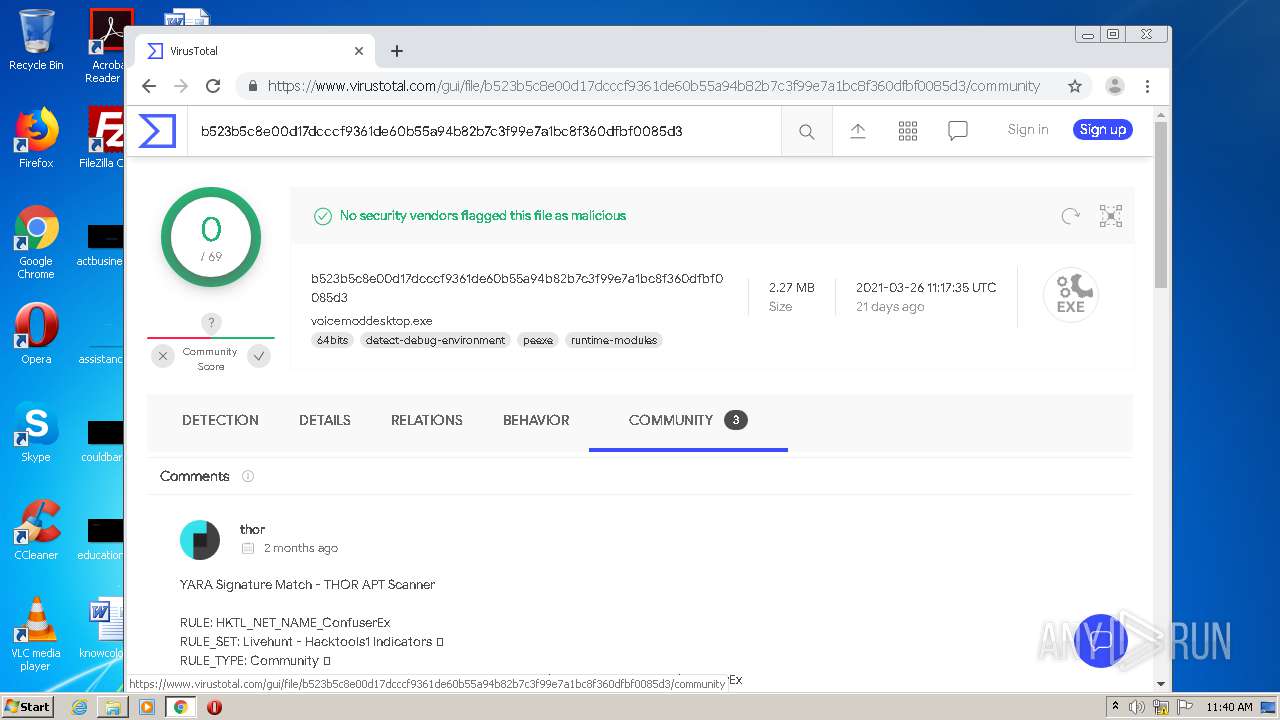Image resolution: width=1280 pixels, height=720 pixels.
Task: Click the RULE: HKTL_NET_NAME_ConfuserEx line
Action: coord(285,622)
